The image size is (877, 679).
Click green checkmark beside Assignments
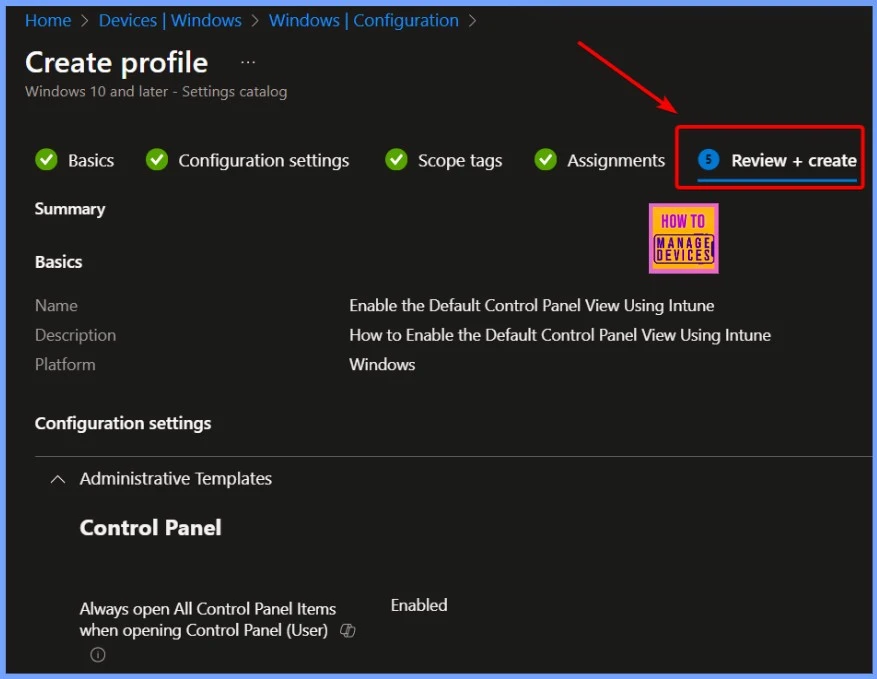pyautogui.click(x=545, y=159)
